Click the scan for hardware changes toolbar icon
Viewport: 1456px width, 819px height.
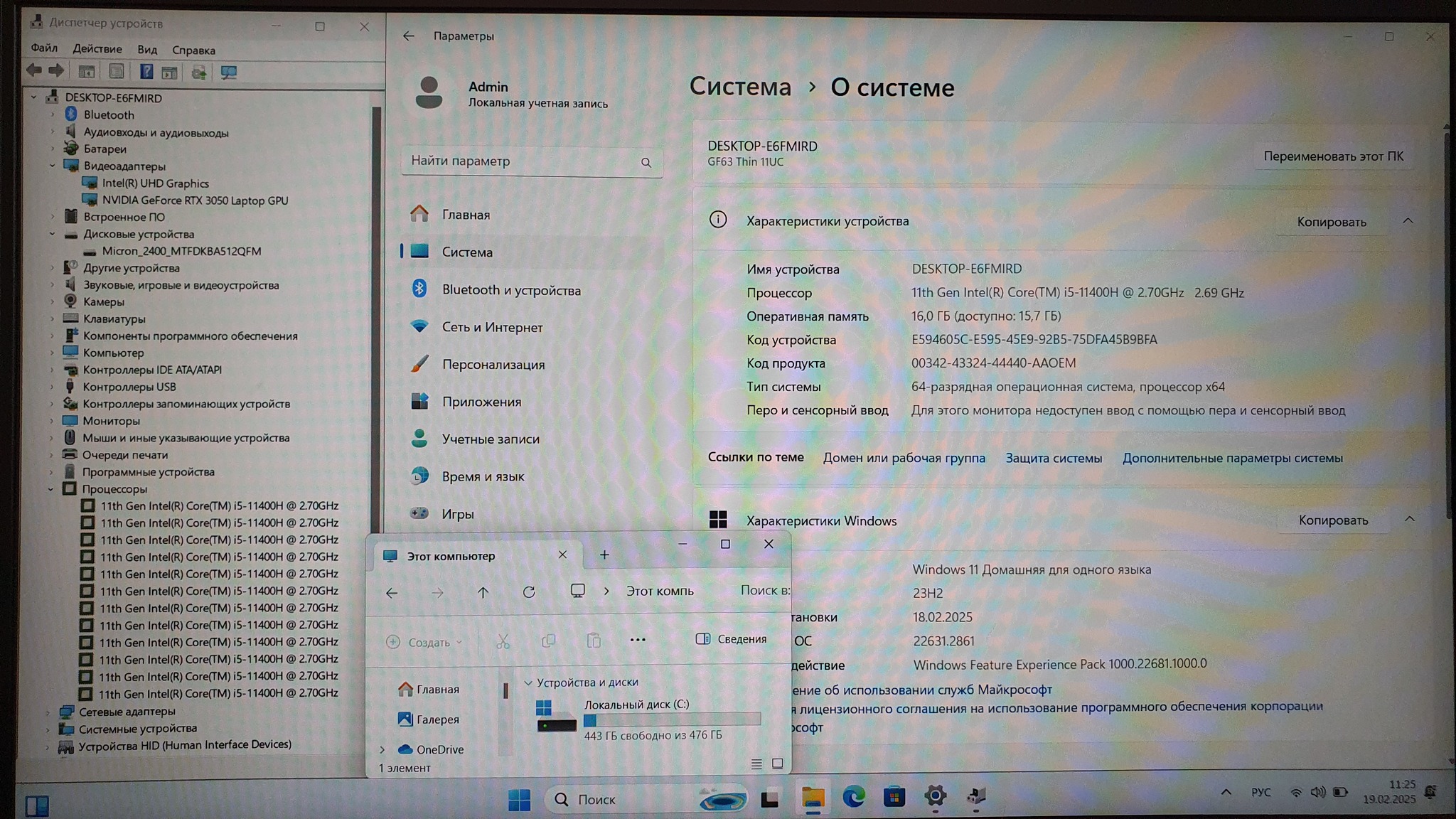[228, 72]
